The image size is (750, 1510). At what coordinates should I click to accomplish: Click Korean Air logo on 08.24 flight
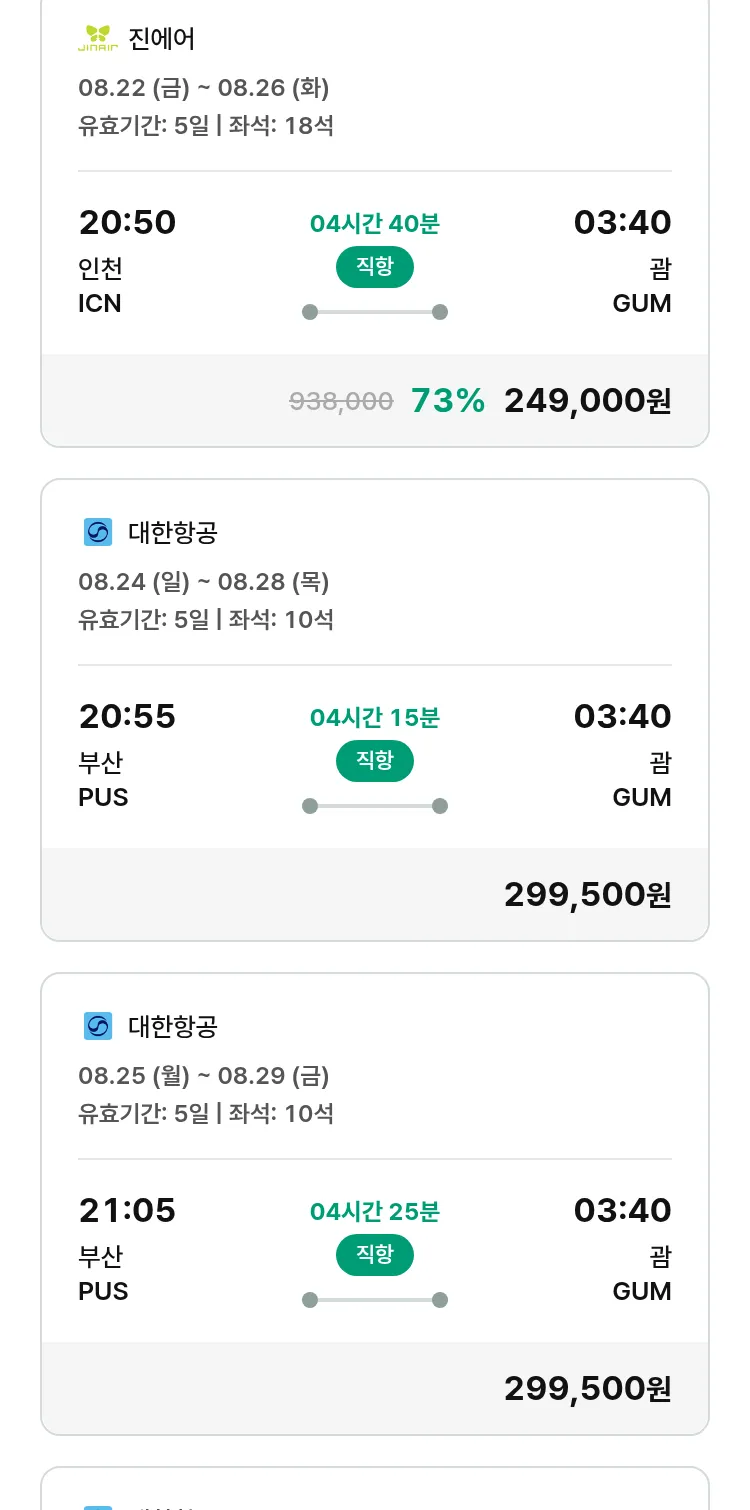pyautogui.click(x=98, y=532)
